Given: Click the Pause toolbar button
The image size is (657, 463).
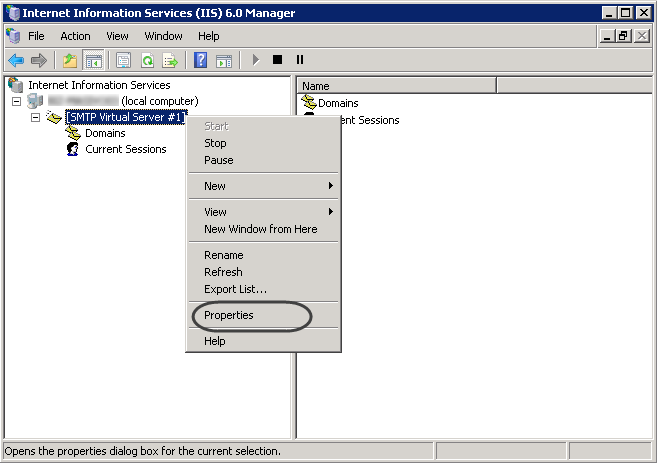Looking at the screenshot, I should [x=299, y=60].
